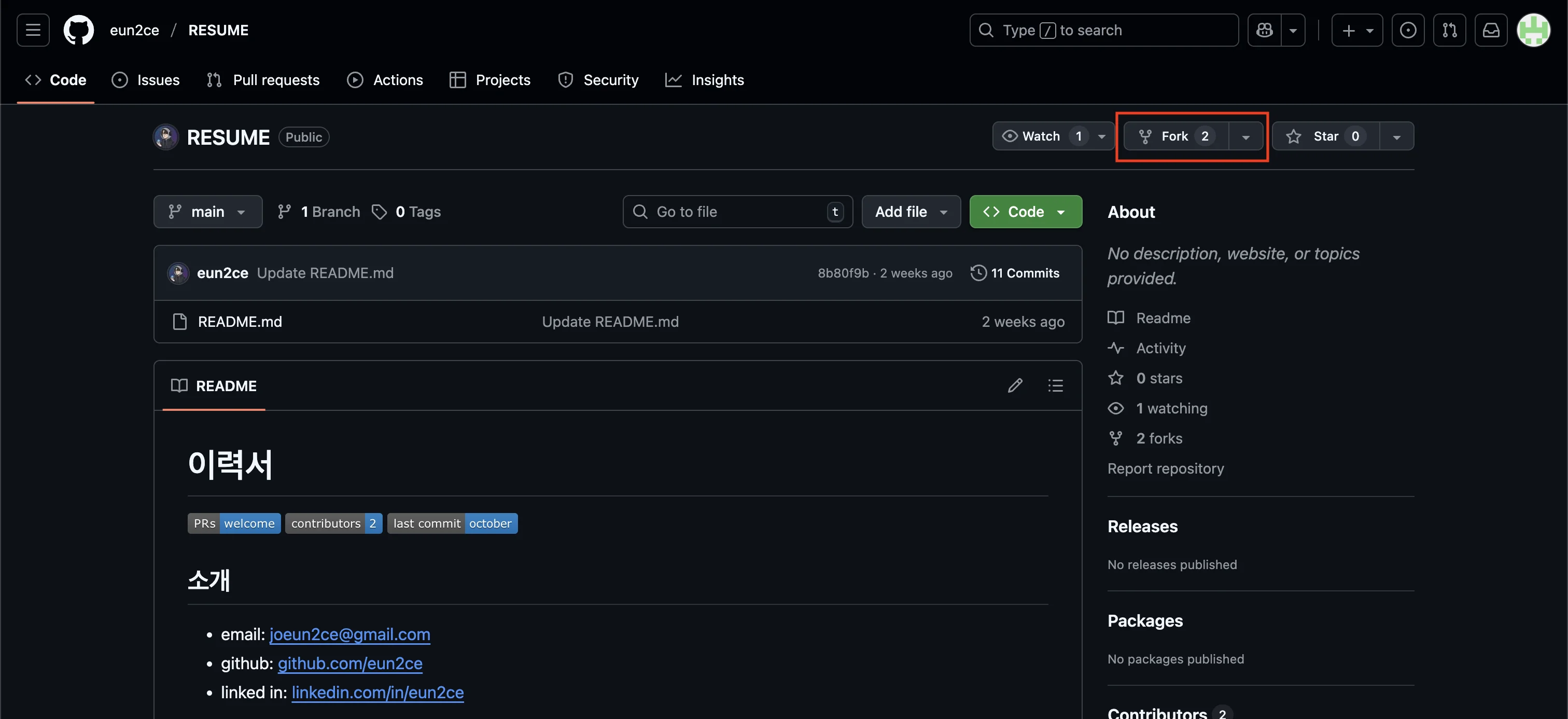Expand the main branch selector
This screenshot has height=719, width=1568.
coord(207,212)
